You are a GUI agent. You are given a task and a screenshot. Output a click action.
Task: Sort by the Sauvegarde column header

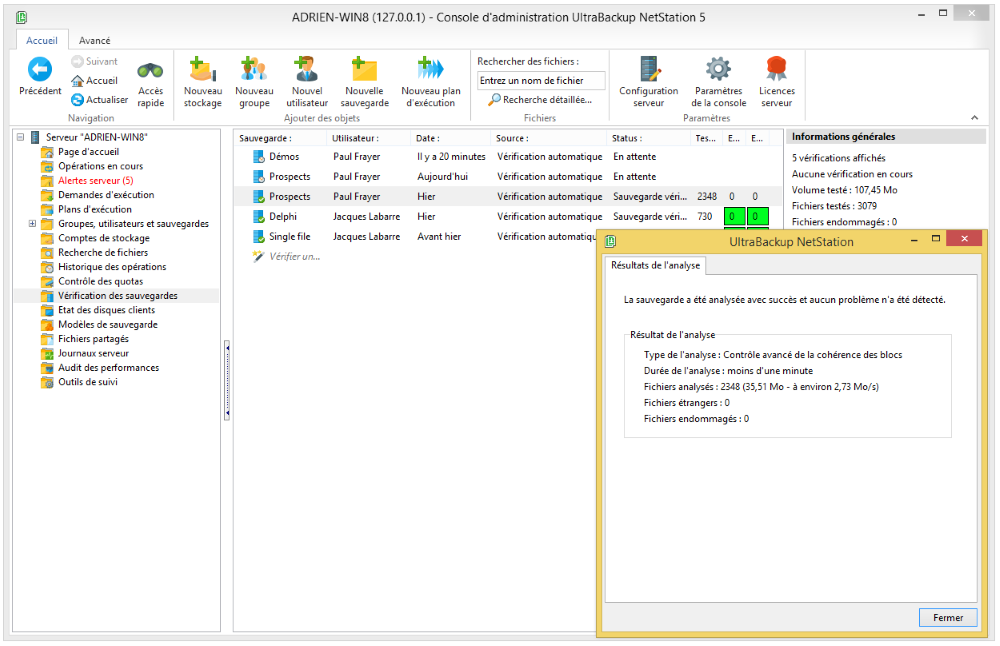coord(280,138)
